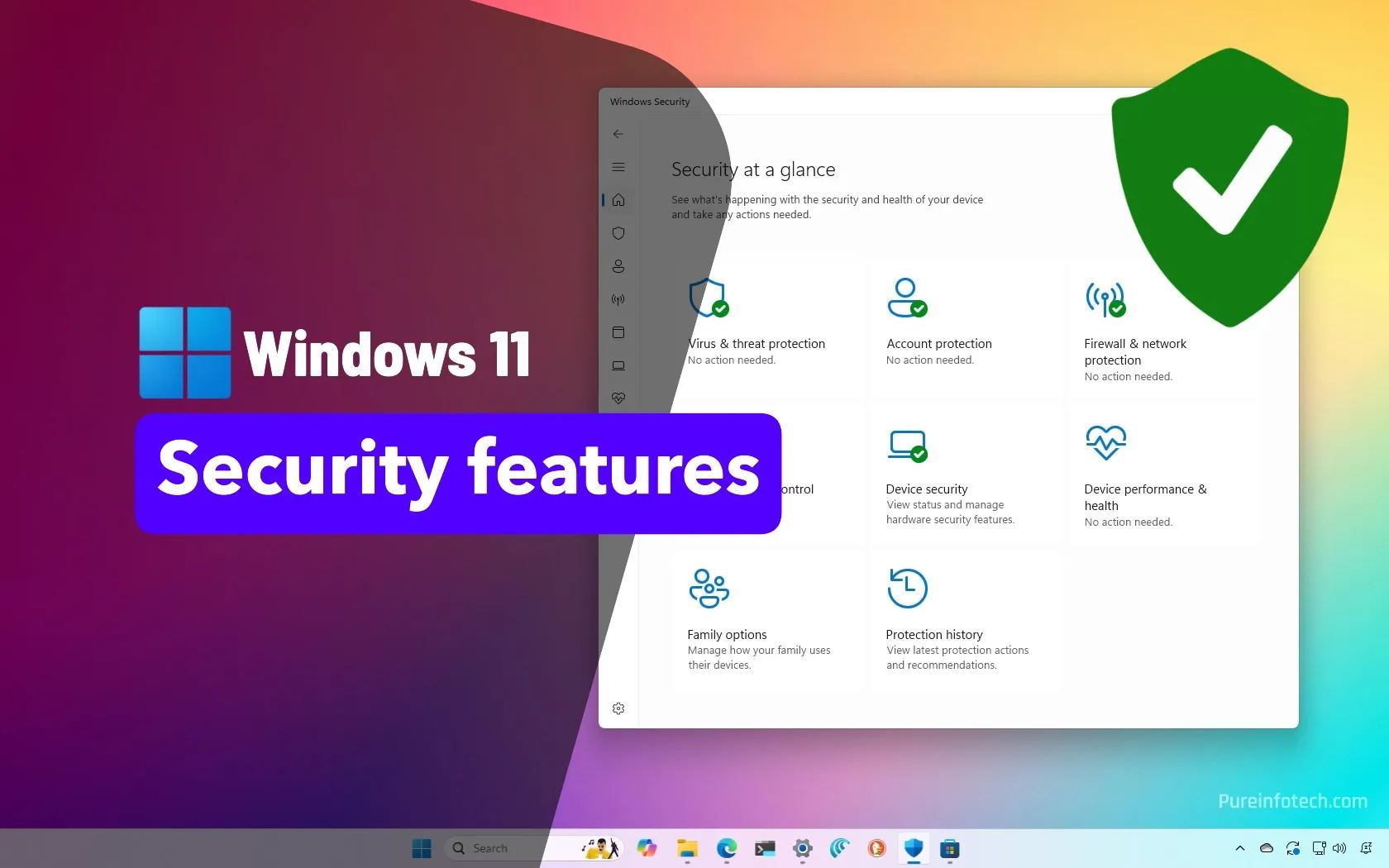Viewport: 1389px width, 868px height.
Task: Open App & browser control sidebar icon
Action: click(618, 332)
